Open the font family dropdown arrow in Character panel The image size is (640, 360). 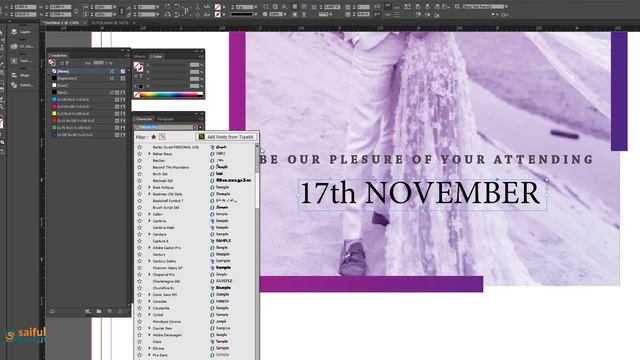pyautogui.click(x=200, y=127)
